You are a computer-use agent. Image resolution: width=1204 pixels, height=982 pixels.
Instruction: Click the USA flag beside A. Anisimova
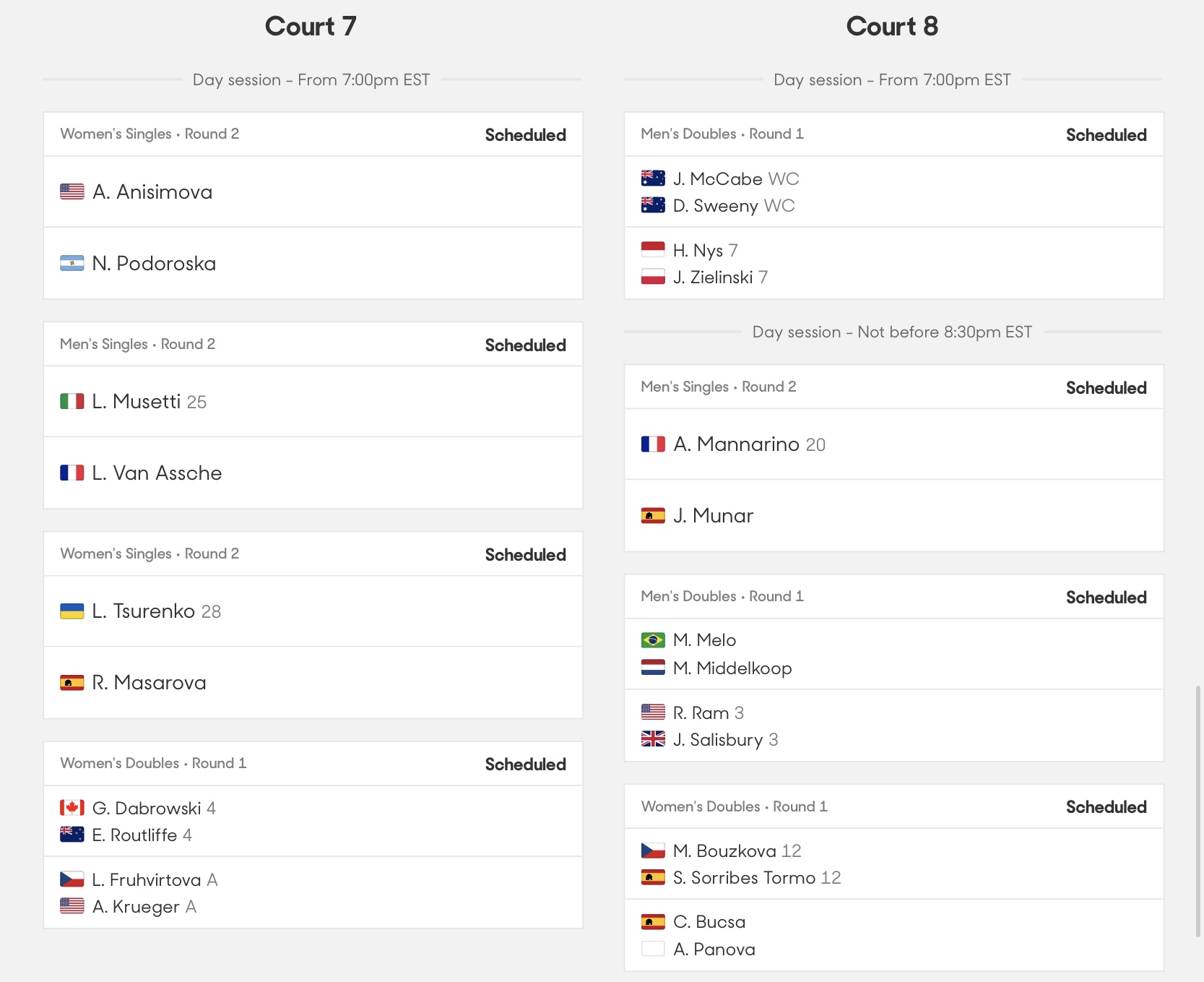point(72,191)
